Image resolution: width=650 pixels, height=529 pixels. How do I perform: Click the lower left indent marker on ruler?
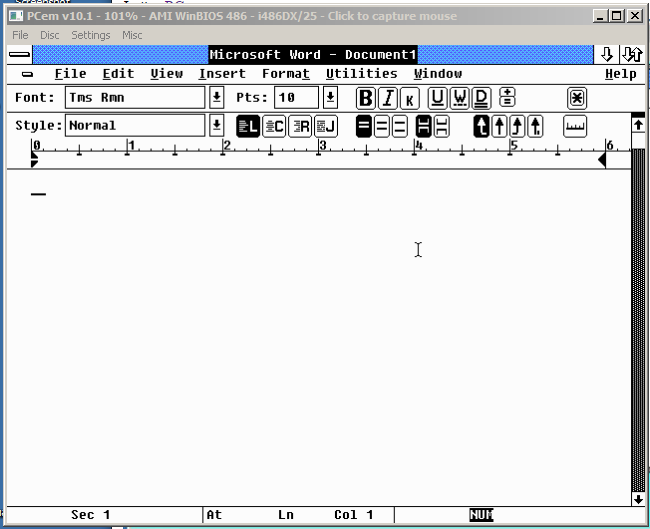pos(34,163)
